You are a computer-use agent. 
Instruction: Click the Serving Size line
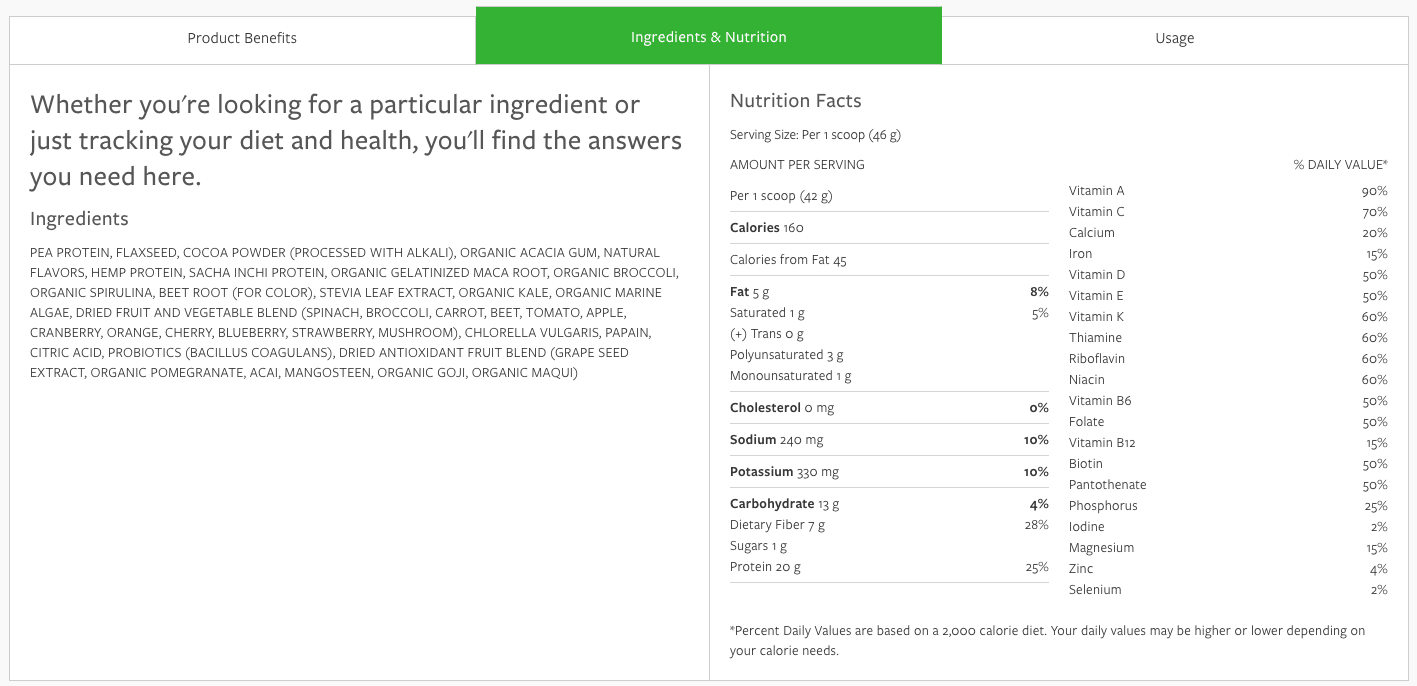pyautogui.click(x=815, y=135)
